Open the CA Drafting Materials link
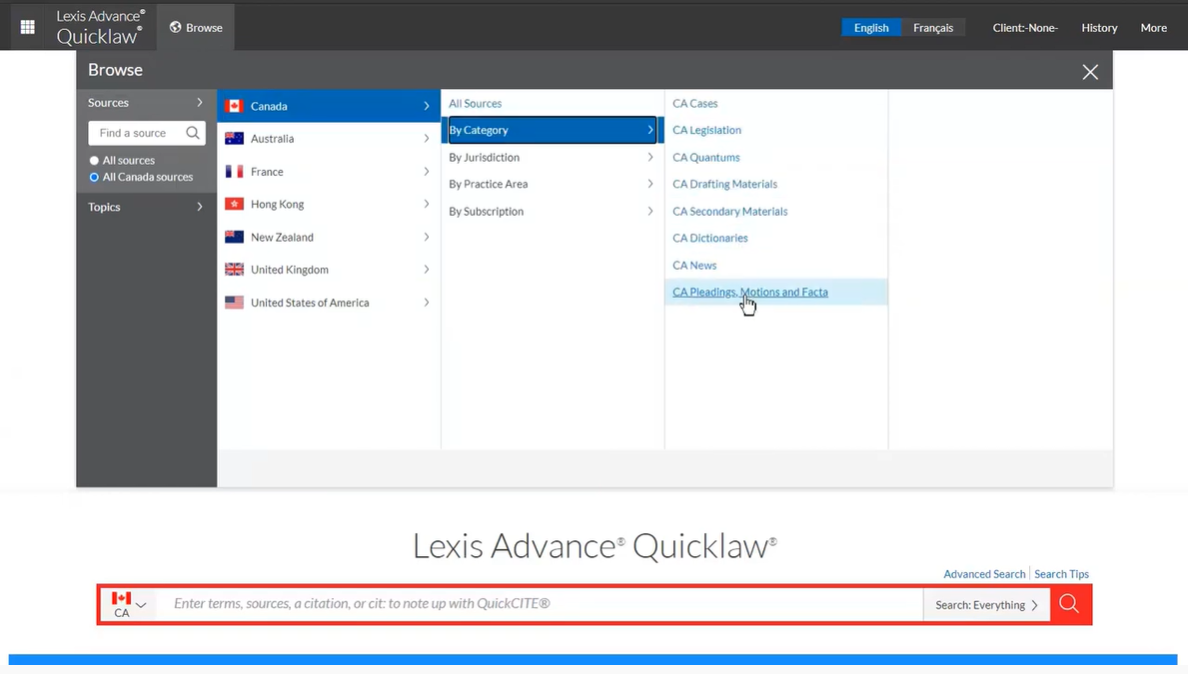Image resolution: width=1188 pixels, height=676 pixels. [x=725, y=183]
